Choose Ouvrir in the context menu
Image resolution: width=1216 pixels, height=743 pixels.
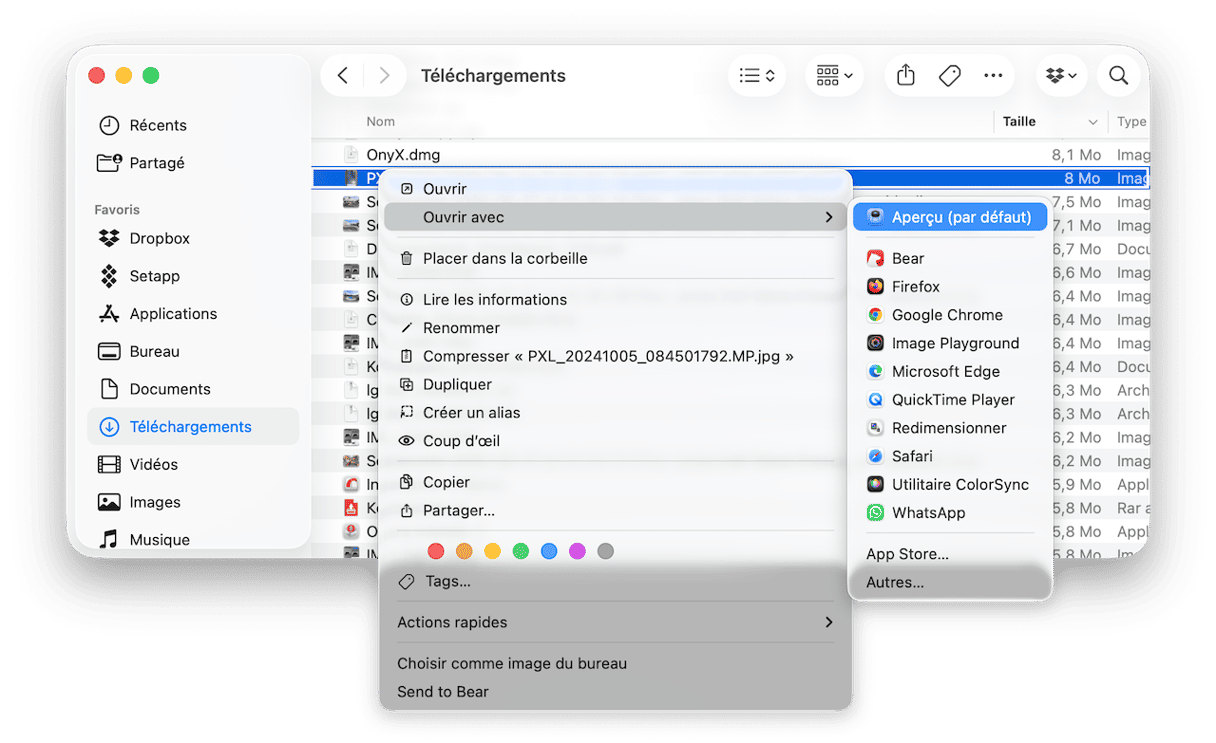click(x=615, y=189)
